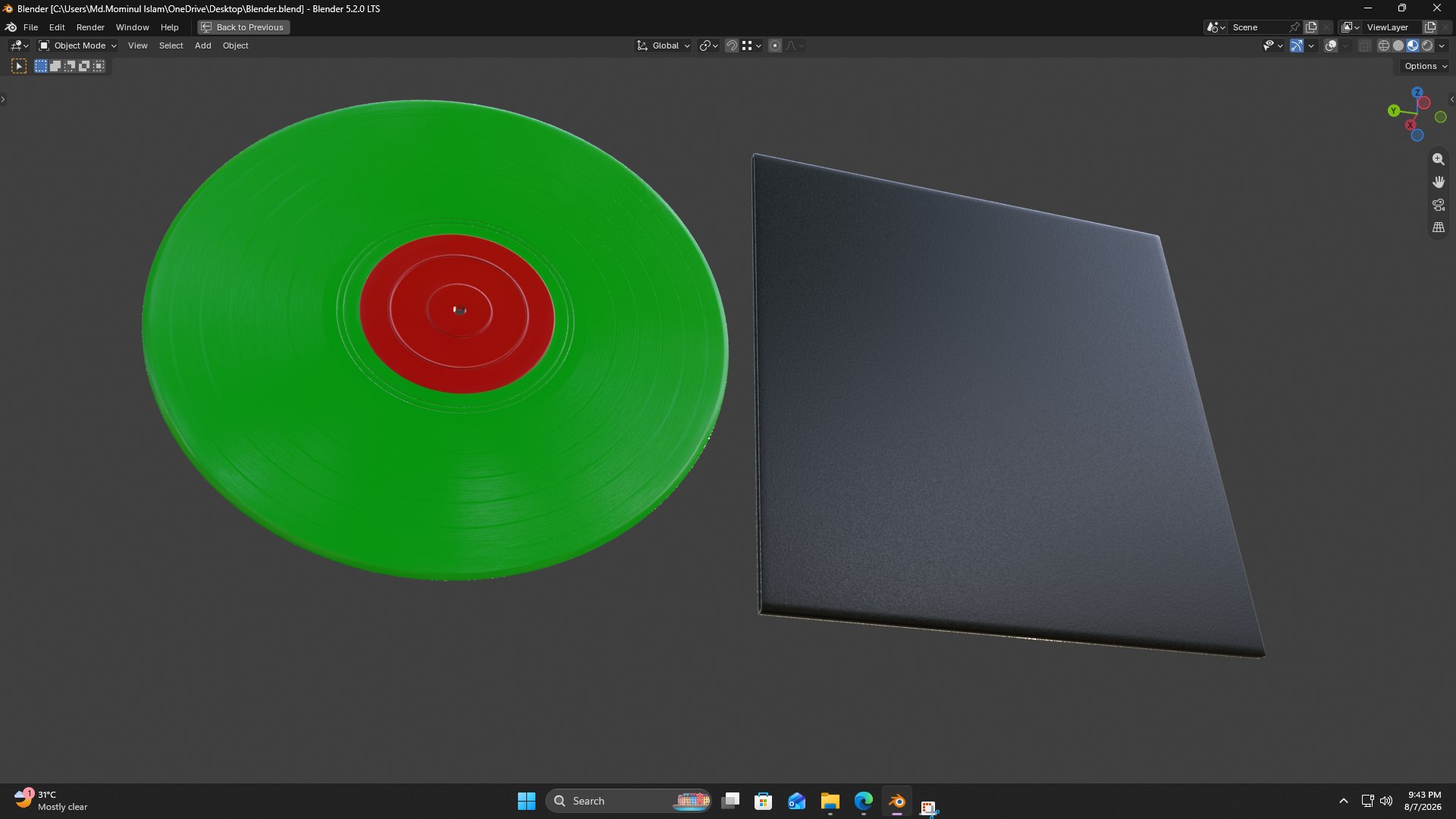1456x819 pixels.
Task: Expand the left toolbar arrow
Action: coord(3,99)
